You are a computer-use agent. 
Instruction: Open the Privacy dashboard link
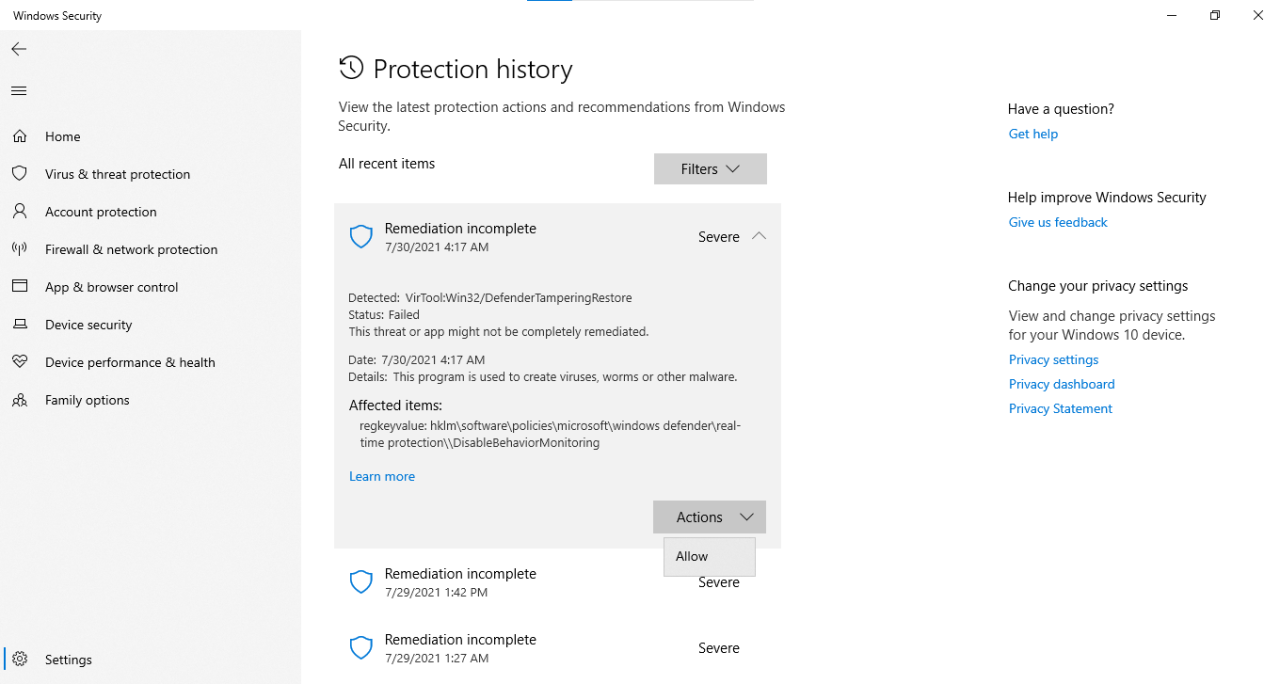point(1061,384)
